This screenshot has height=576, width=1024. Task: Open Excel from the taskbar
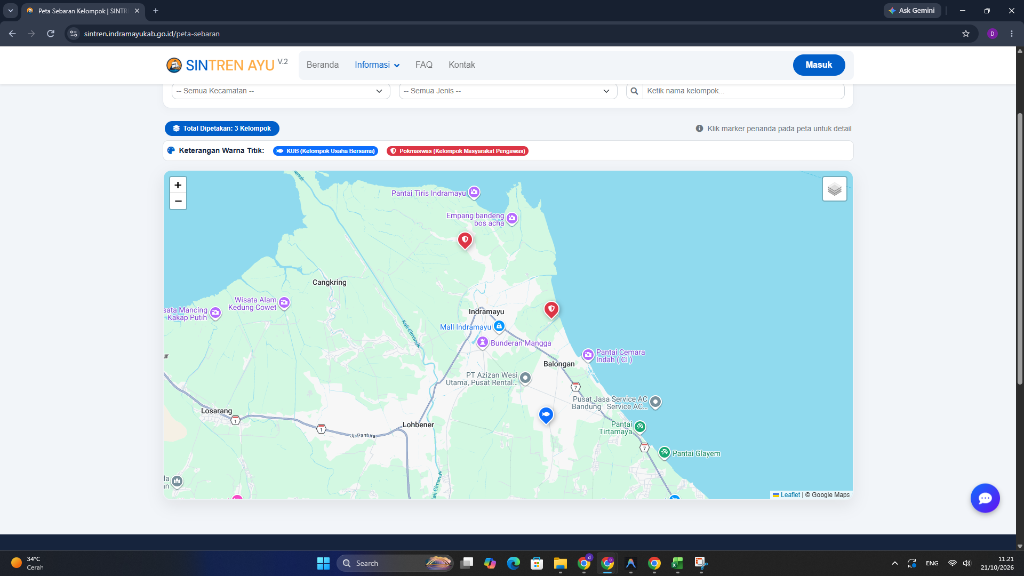coord(677,563)
